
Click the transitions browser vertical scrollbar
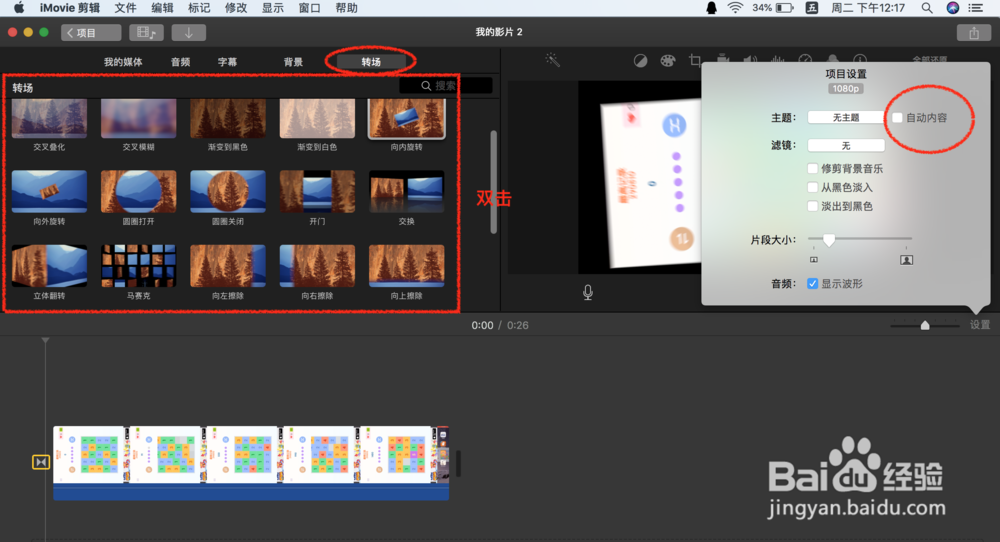(494, 182)
